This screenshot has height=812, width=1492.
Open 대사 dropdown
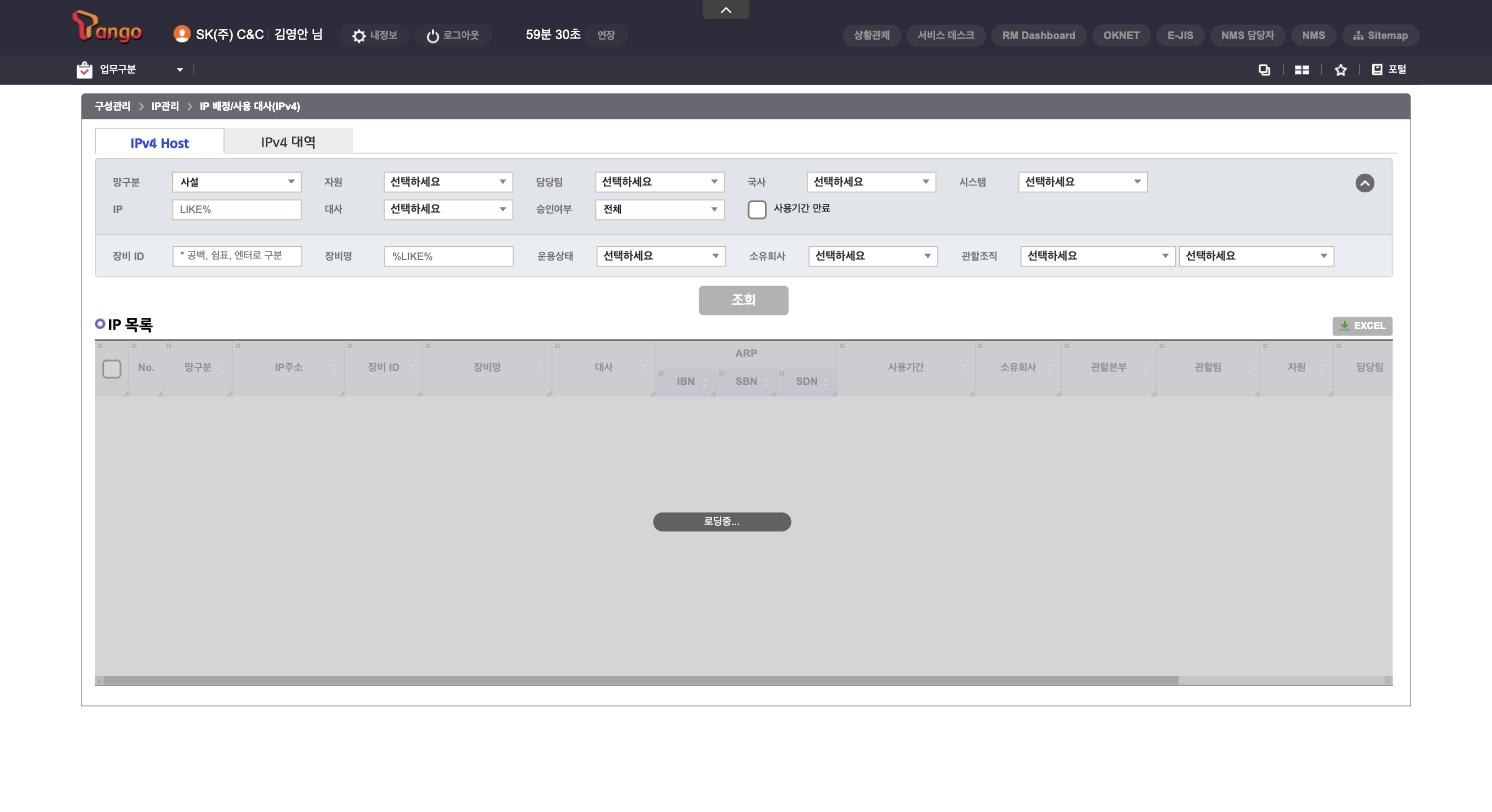tap(448, 209)
